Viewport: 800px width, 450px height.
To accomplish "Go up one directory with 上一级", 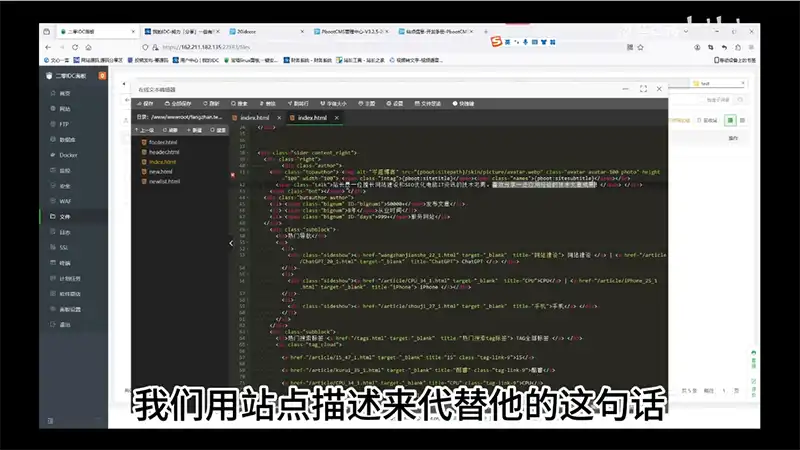I will click(146, 129).
